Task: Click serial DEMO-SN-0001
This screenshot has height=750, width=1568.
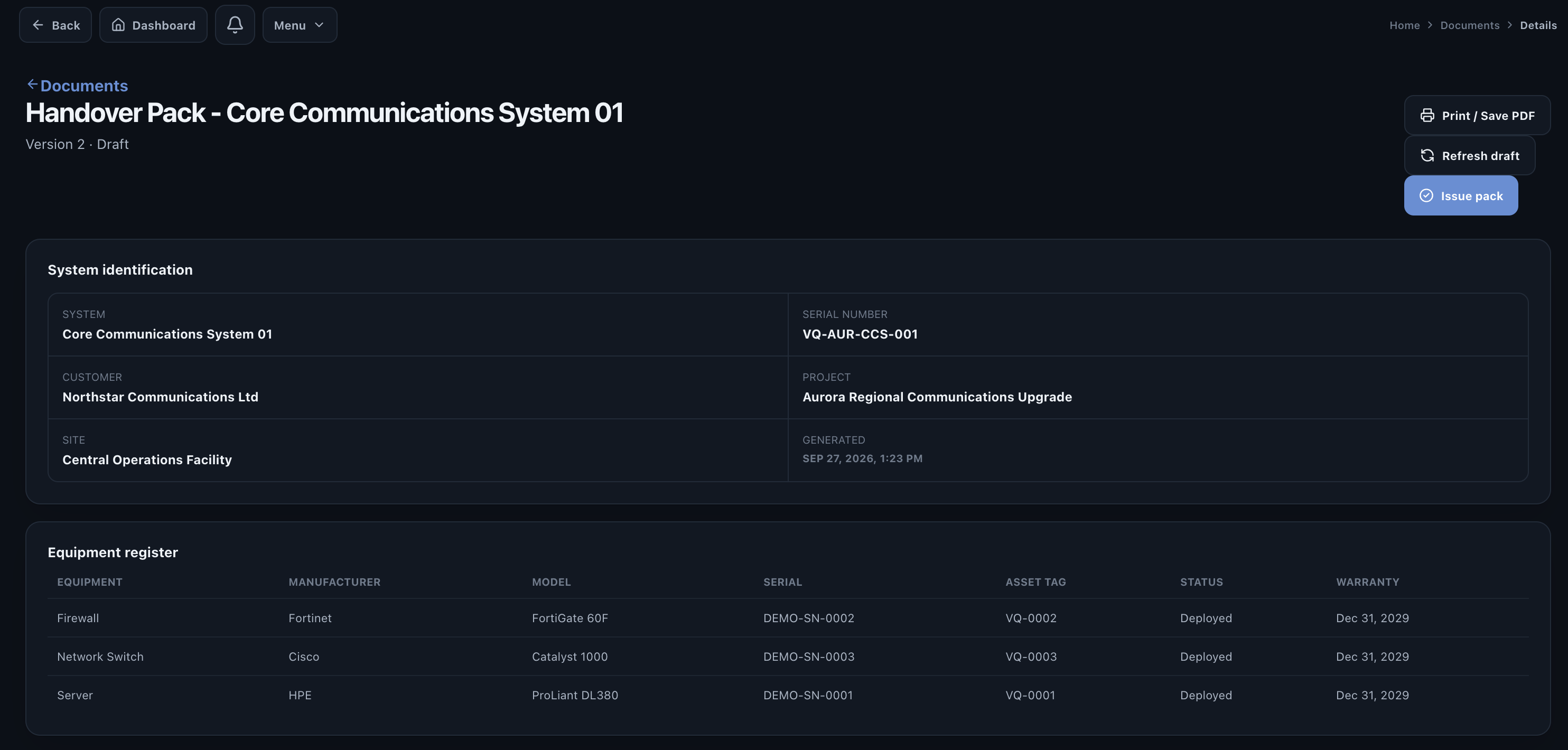Action: (808, 695)
